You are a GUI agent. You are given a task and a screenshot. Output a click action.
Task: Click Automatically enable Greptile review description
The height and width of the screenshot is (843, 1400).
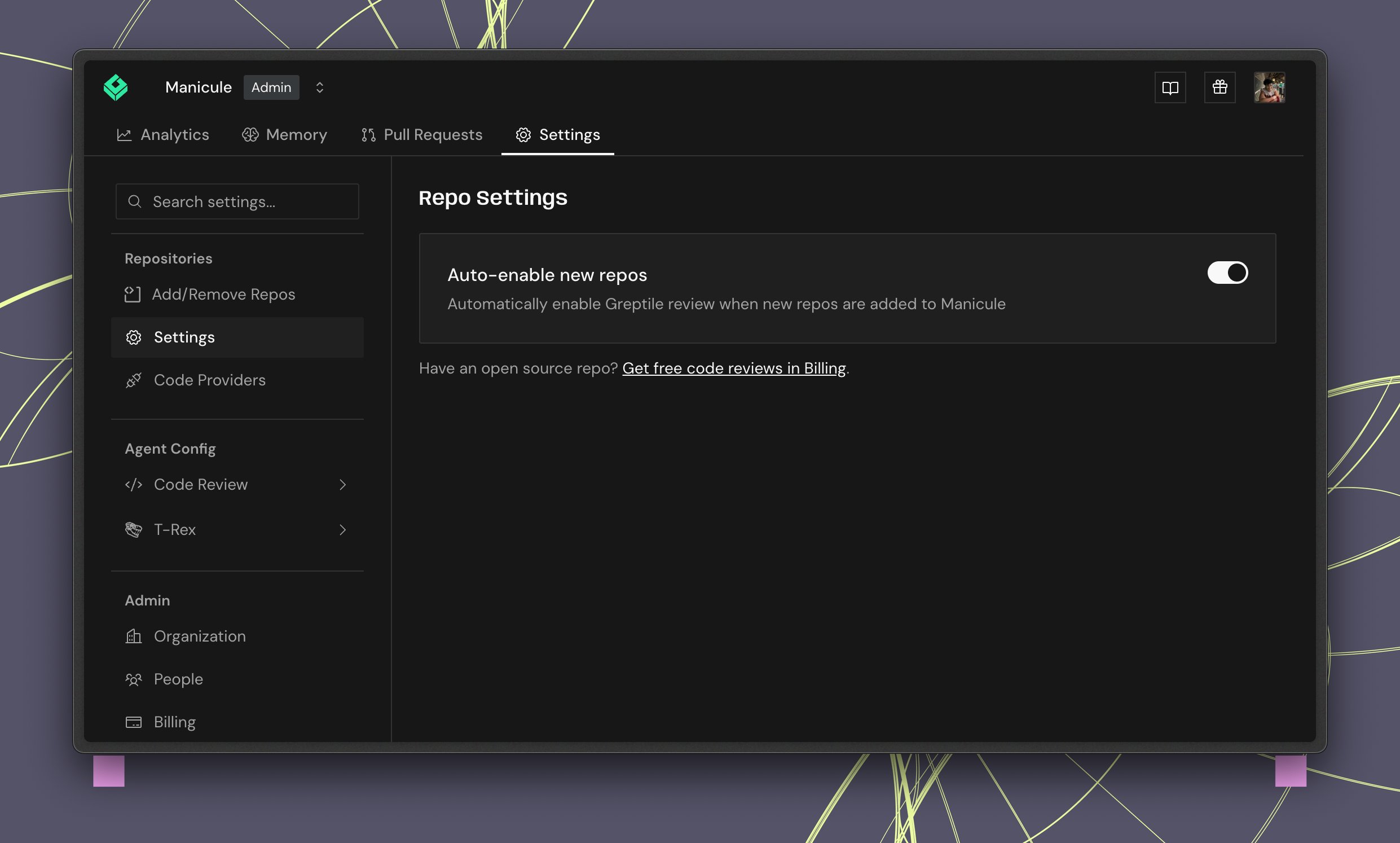[727, 304]
